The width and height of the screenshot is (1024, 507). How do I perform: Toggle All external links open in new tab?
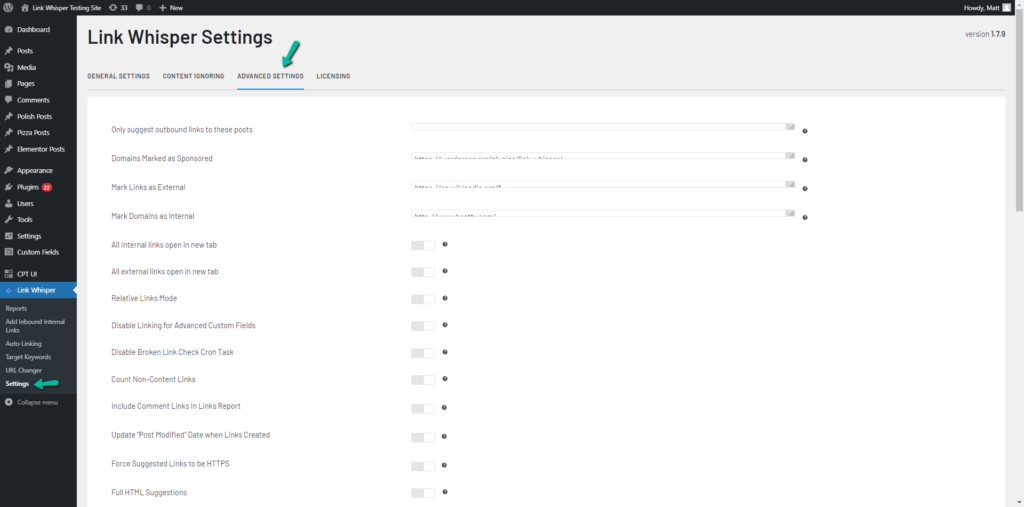click(x=423, y=272)
